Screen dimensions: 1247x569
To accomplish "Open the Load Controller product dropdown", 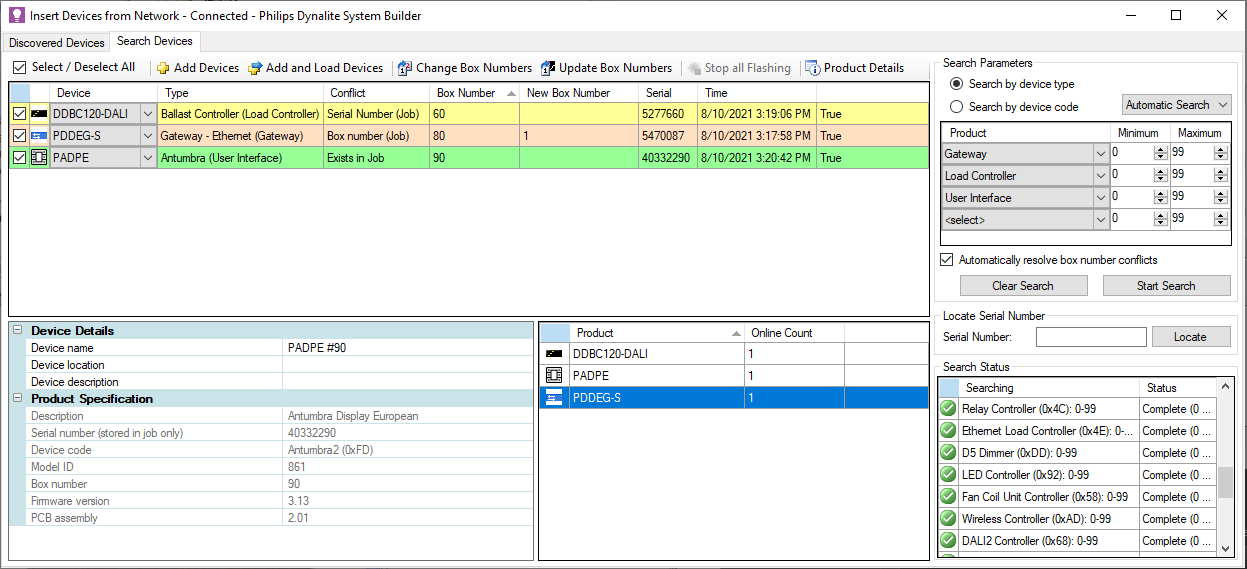I will (1101, 176).
